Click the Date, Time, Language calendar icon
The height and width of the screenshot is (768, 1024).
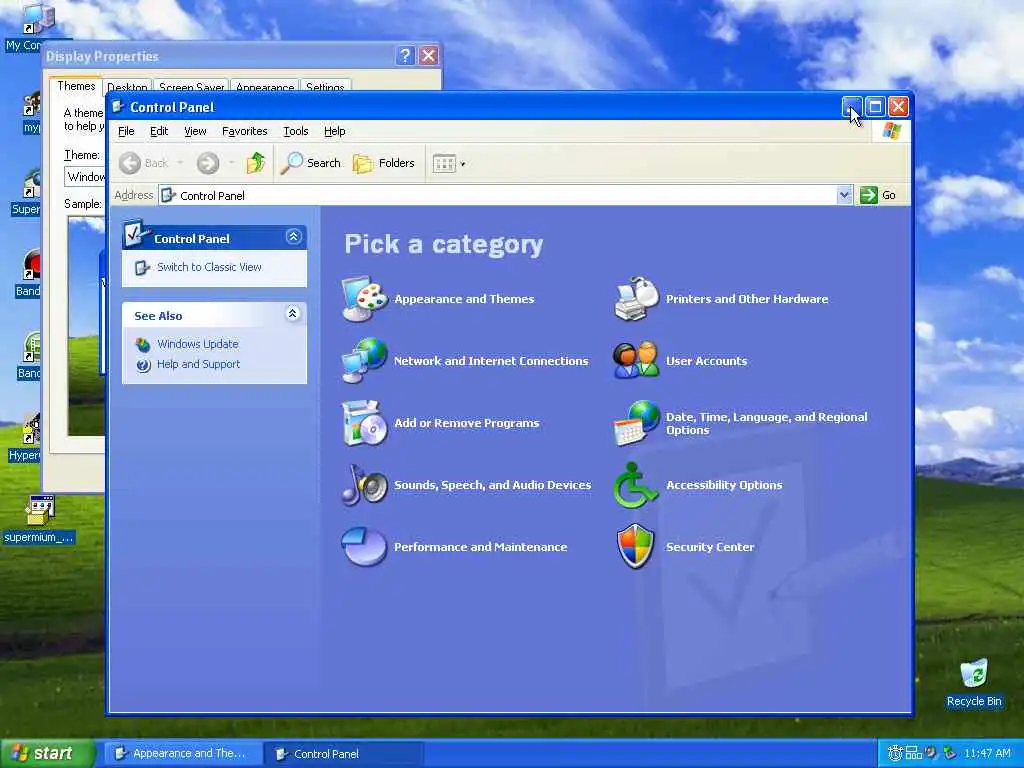pos(637,423)
